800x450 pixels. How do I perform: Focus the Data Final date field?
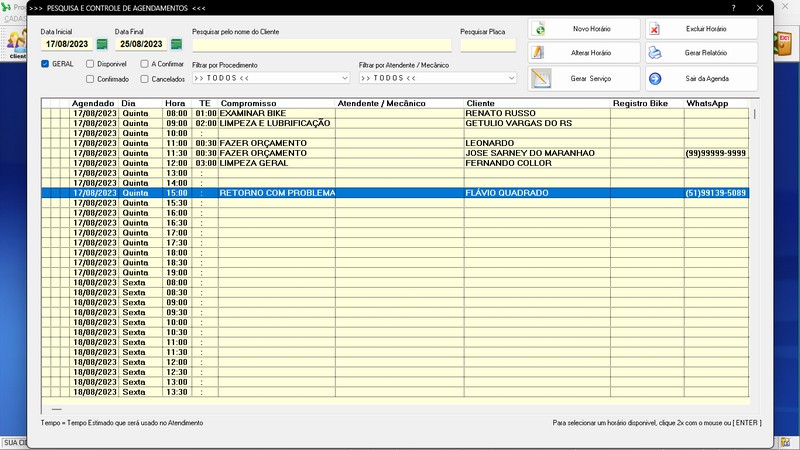141,44
